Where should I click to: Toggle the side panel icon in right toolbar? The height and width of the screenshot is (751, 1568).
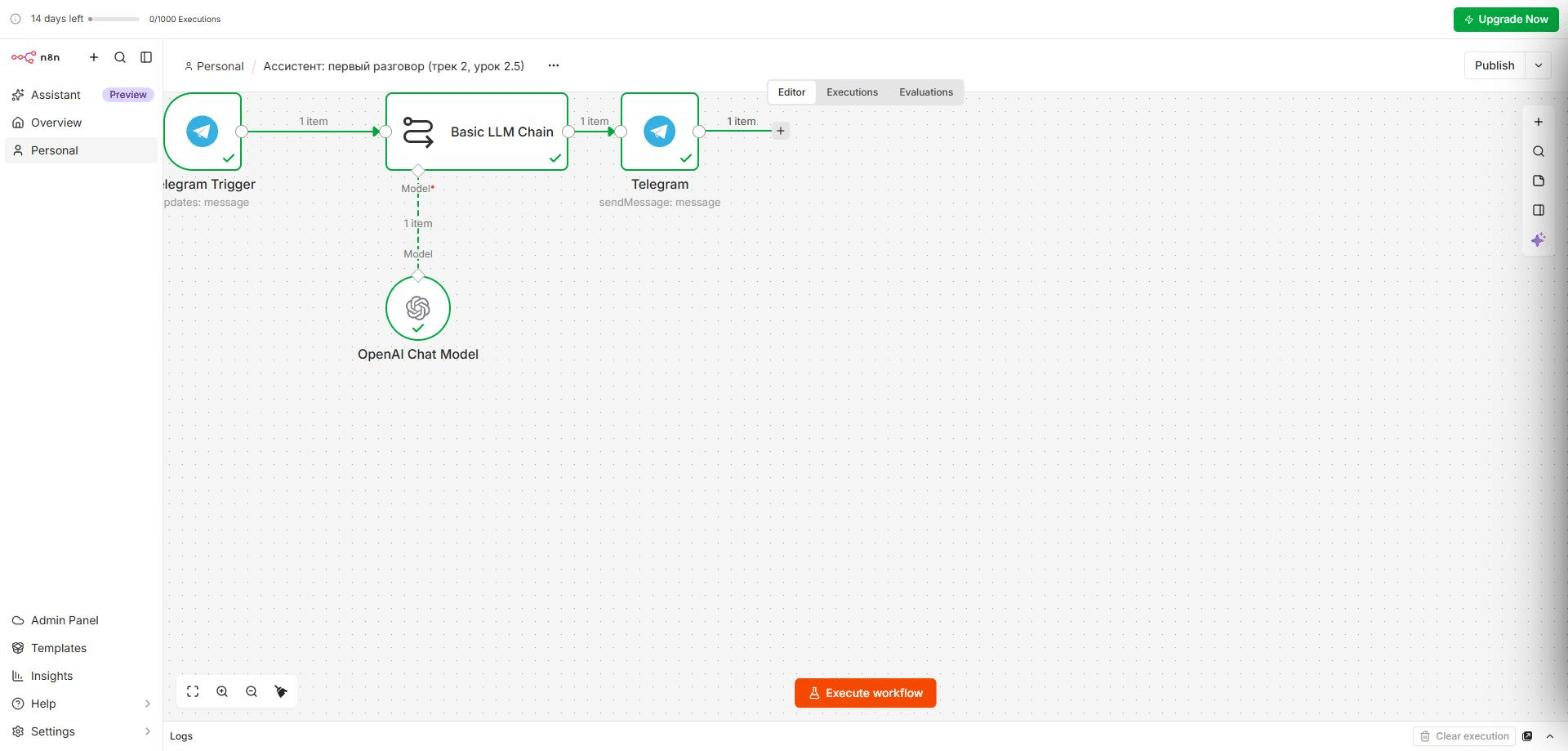(x=1538, y=210)
